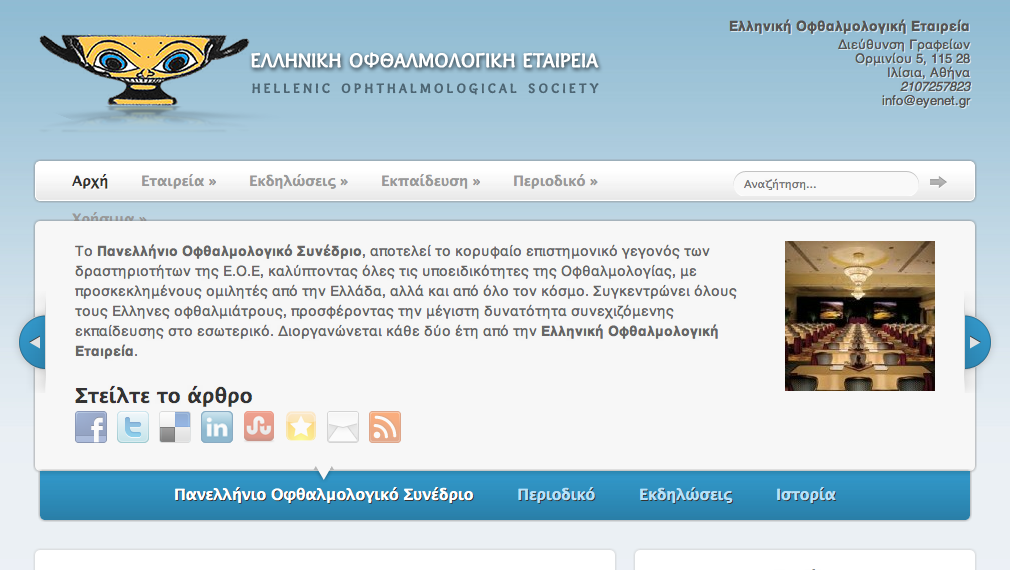Switch to the Περιοδικό slider tab
The height and width of the screenshot is (570, 1010).
[556, 495]
